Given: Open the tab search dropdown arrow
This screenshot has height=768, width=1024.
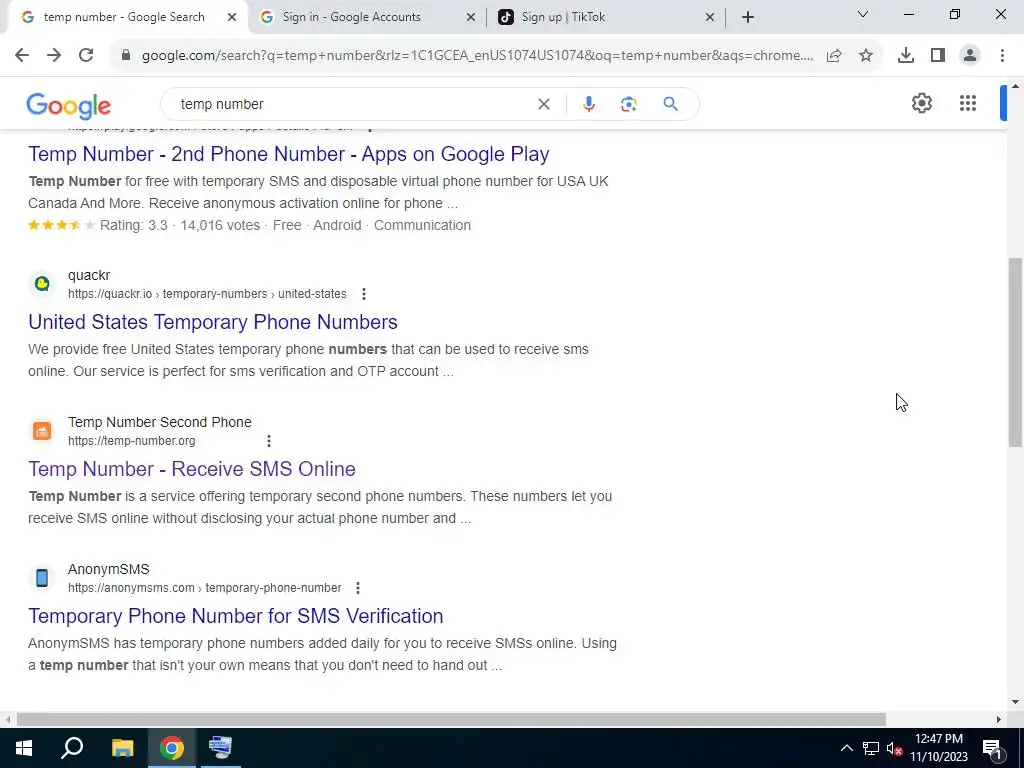Looking at the screenshot, I should 863,14.
